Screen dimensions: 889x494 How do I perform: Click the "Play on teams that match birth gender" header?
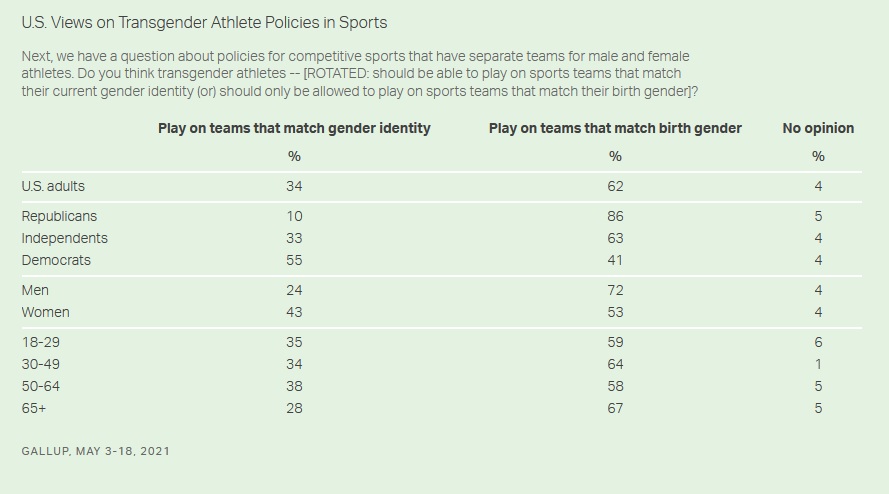pos(615,128)
